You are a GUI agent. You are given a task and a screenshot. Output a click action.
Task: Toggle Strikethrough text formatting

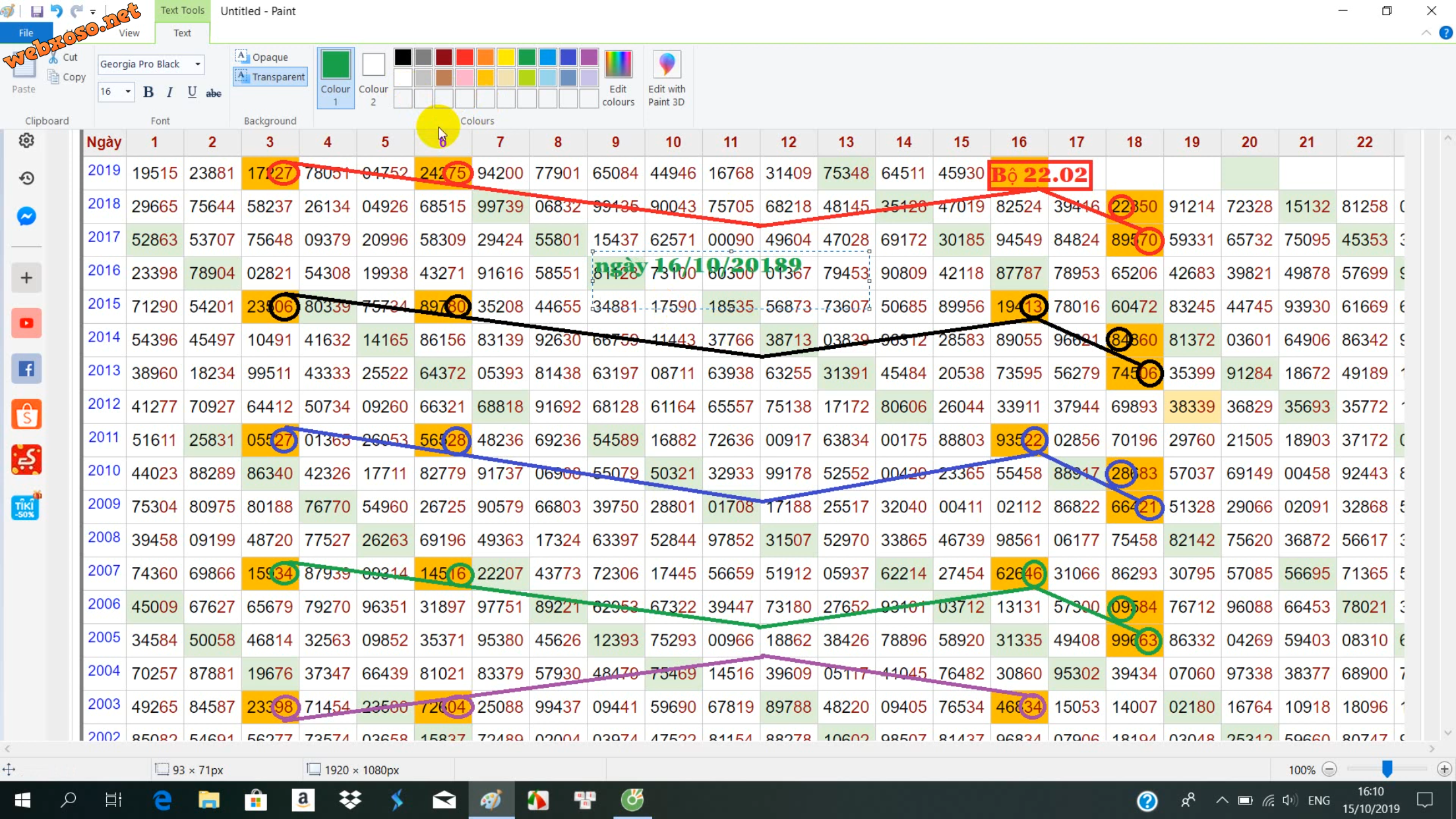click(214, 93)
